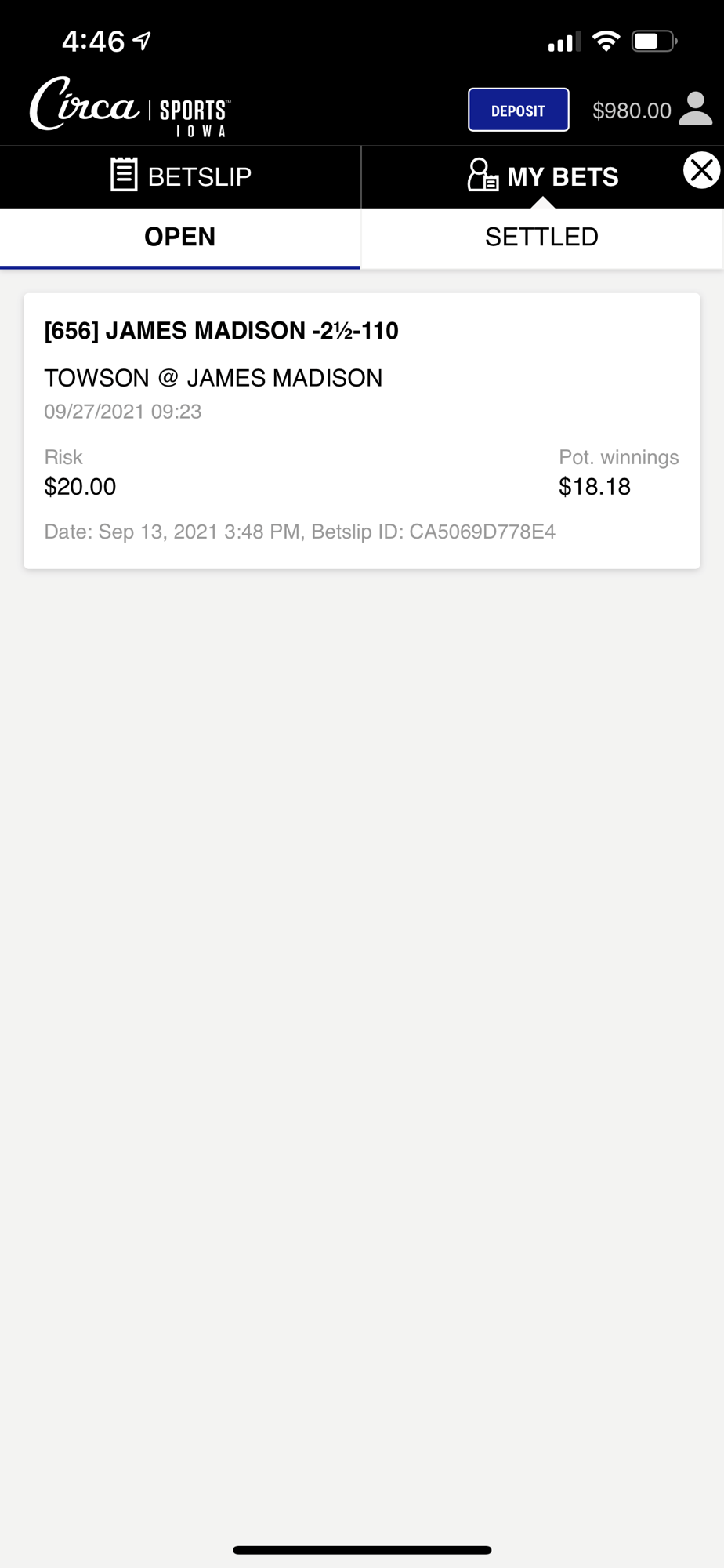Switch to the Betslip tab
724x1568 pixels.
pos(180,176)
